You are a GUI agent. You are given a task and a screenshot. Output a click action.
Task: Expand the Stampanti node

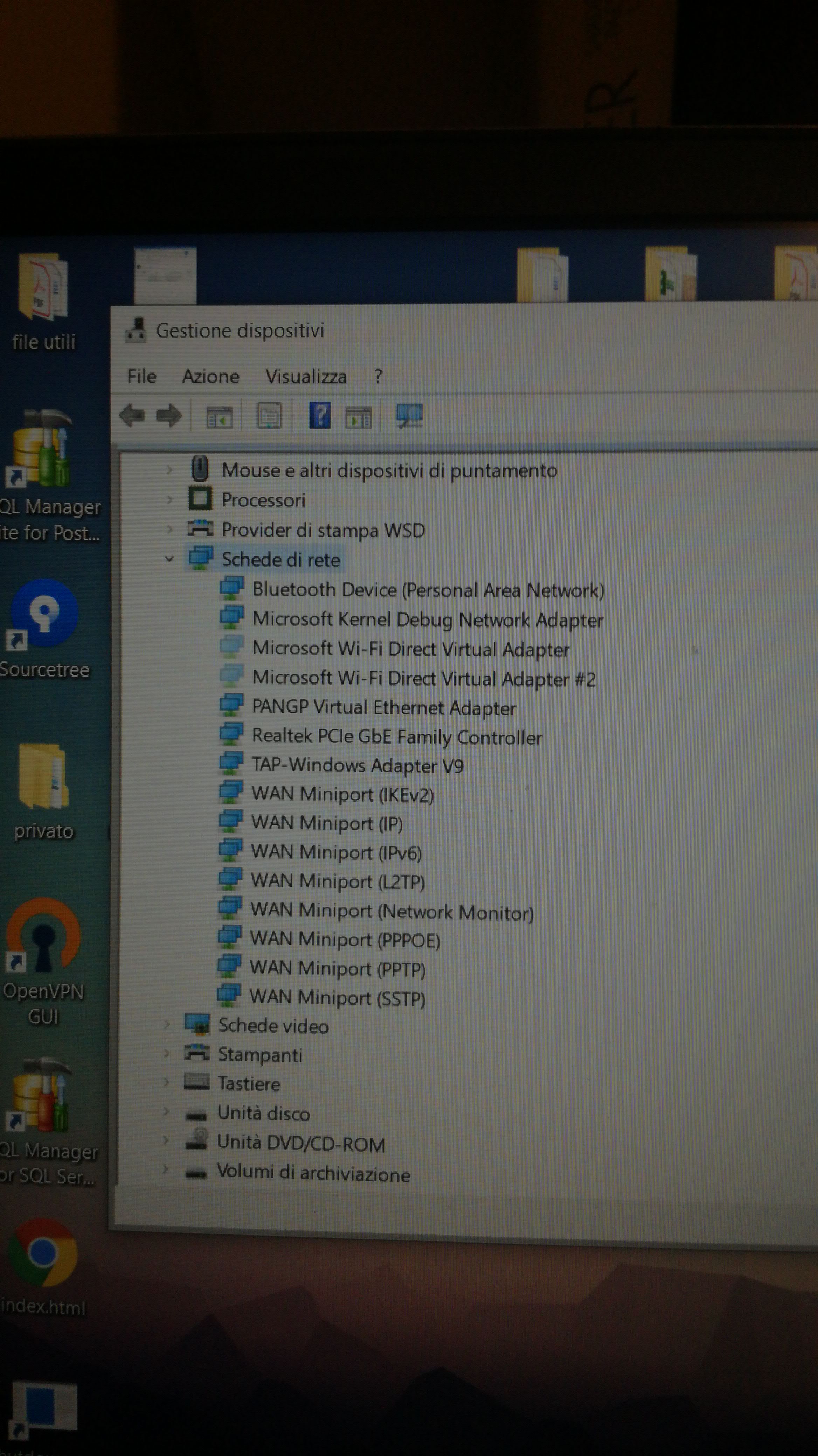click(x=166, y=1053)
